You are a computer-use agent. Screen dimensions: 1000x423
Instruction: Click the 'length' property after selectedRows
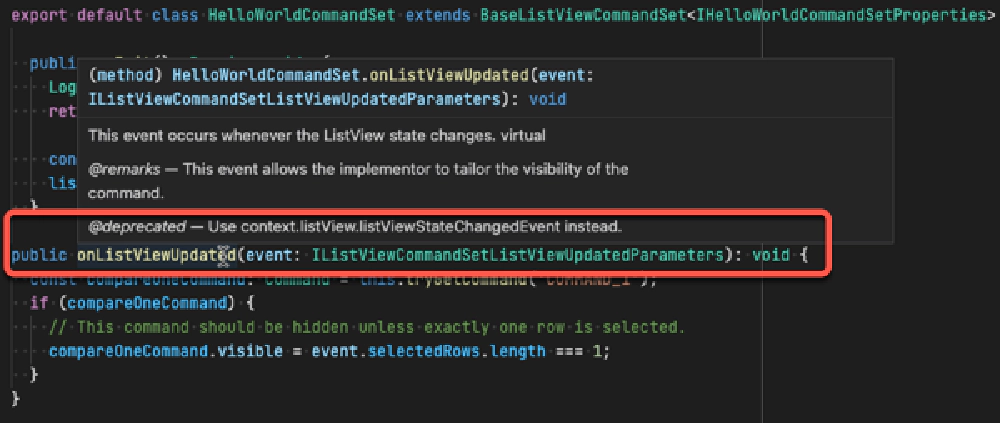pyautogui.click(x=517, y=352)
